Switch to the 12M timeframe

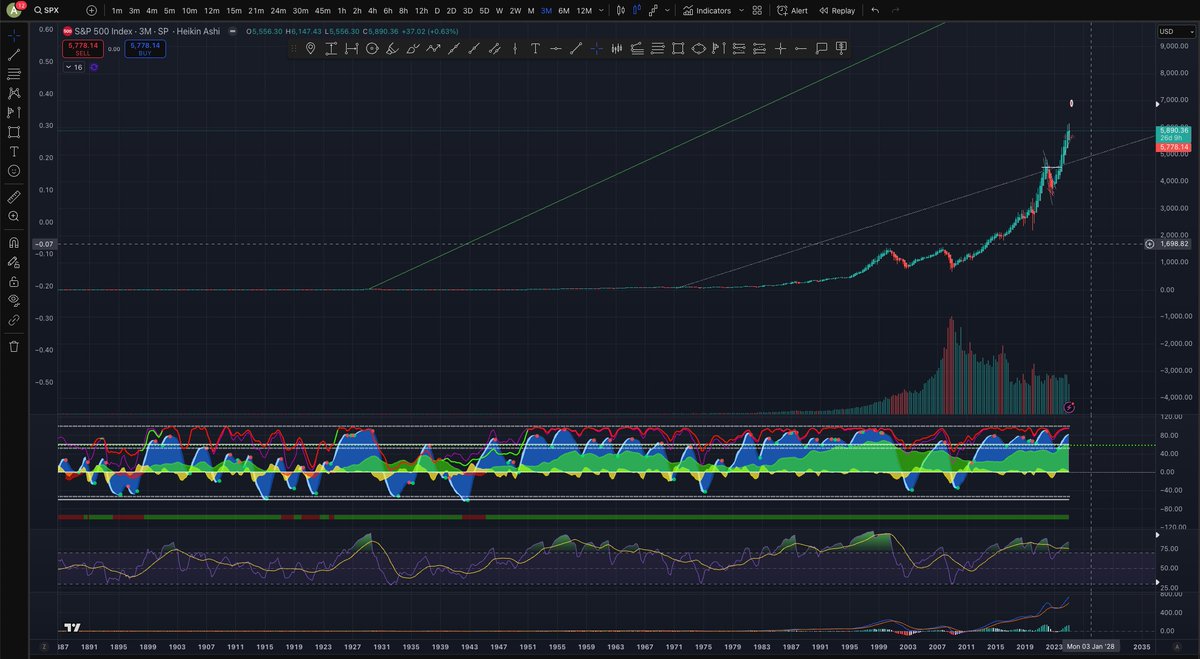pyautogui.click(x=584, y=10)
